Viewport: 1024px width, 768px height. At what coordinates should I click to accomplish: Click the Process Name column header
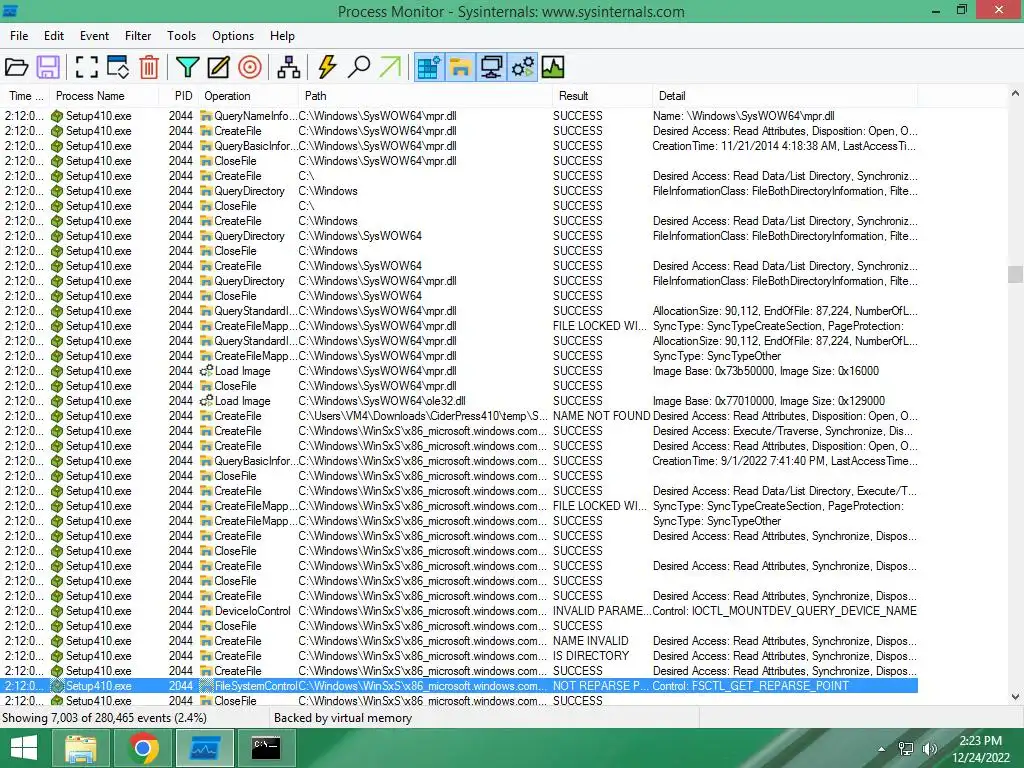104,96
